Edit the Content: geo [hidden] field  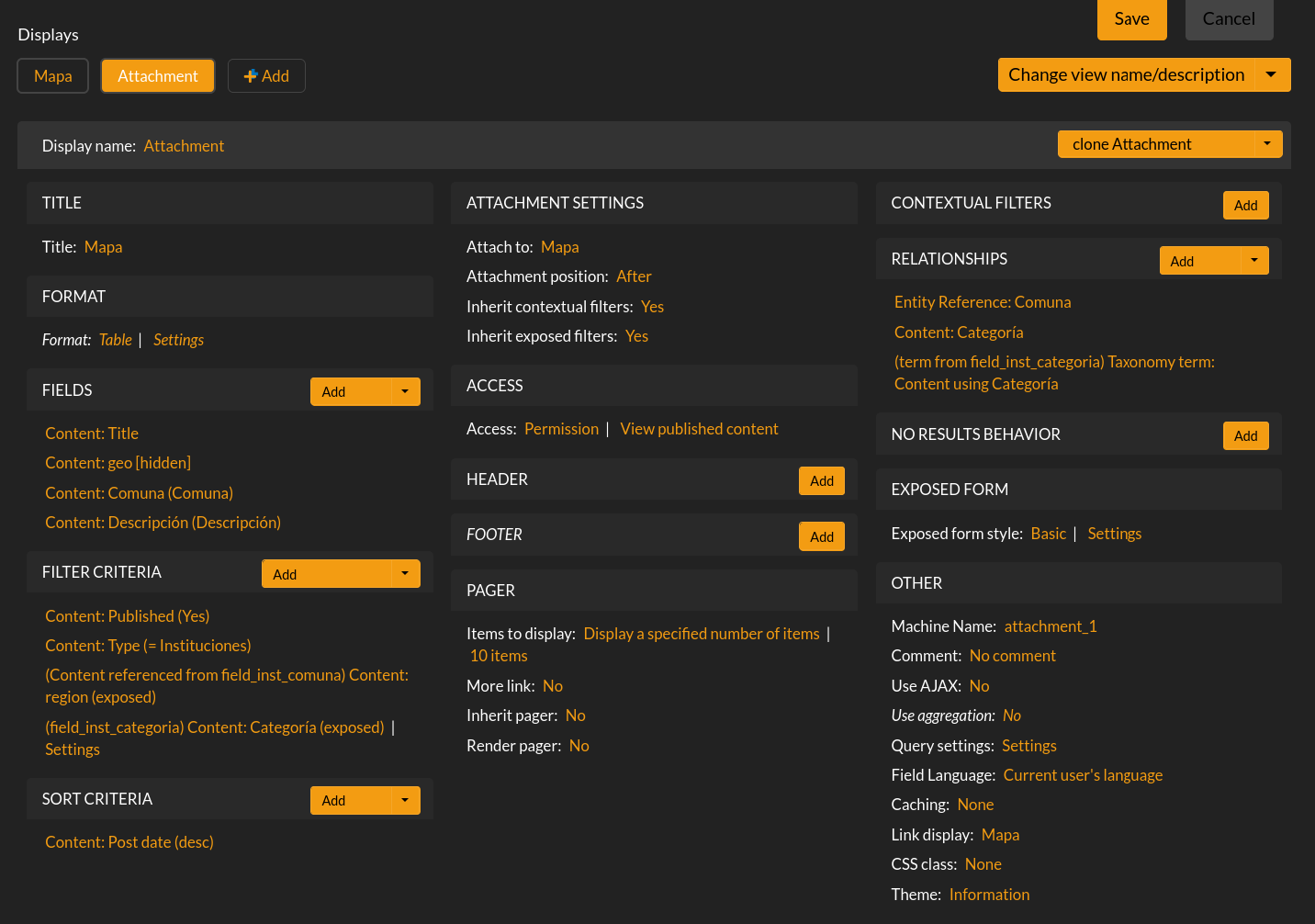tap(118, 463)
